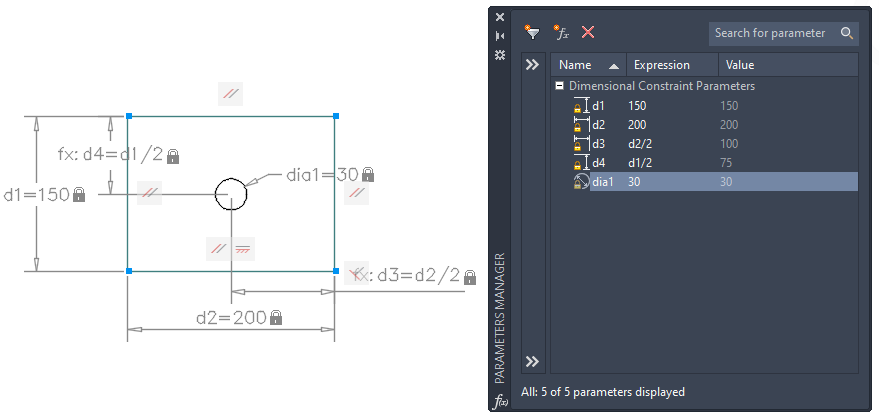Viewport: 879px width, 416px height.
Task: Create a new parameter group filter
Action: tap(532, 33)
